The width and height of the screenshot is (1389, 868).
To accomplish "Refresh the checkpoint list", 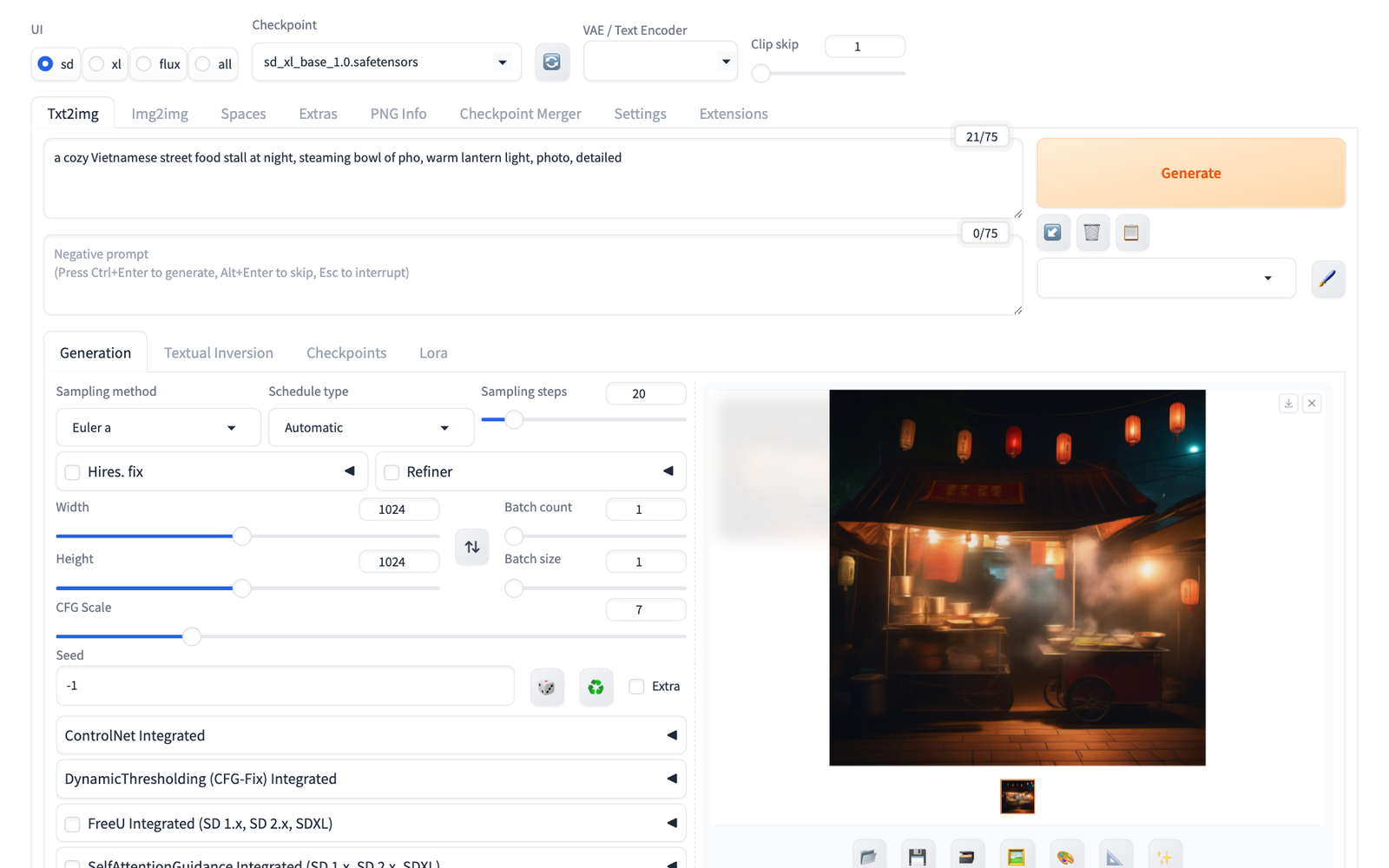I will coord(551,62).
